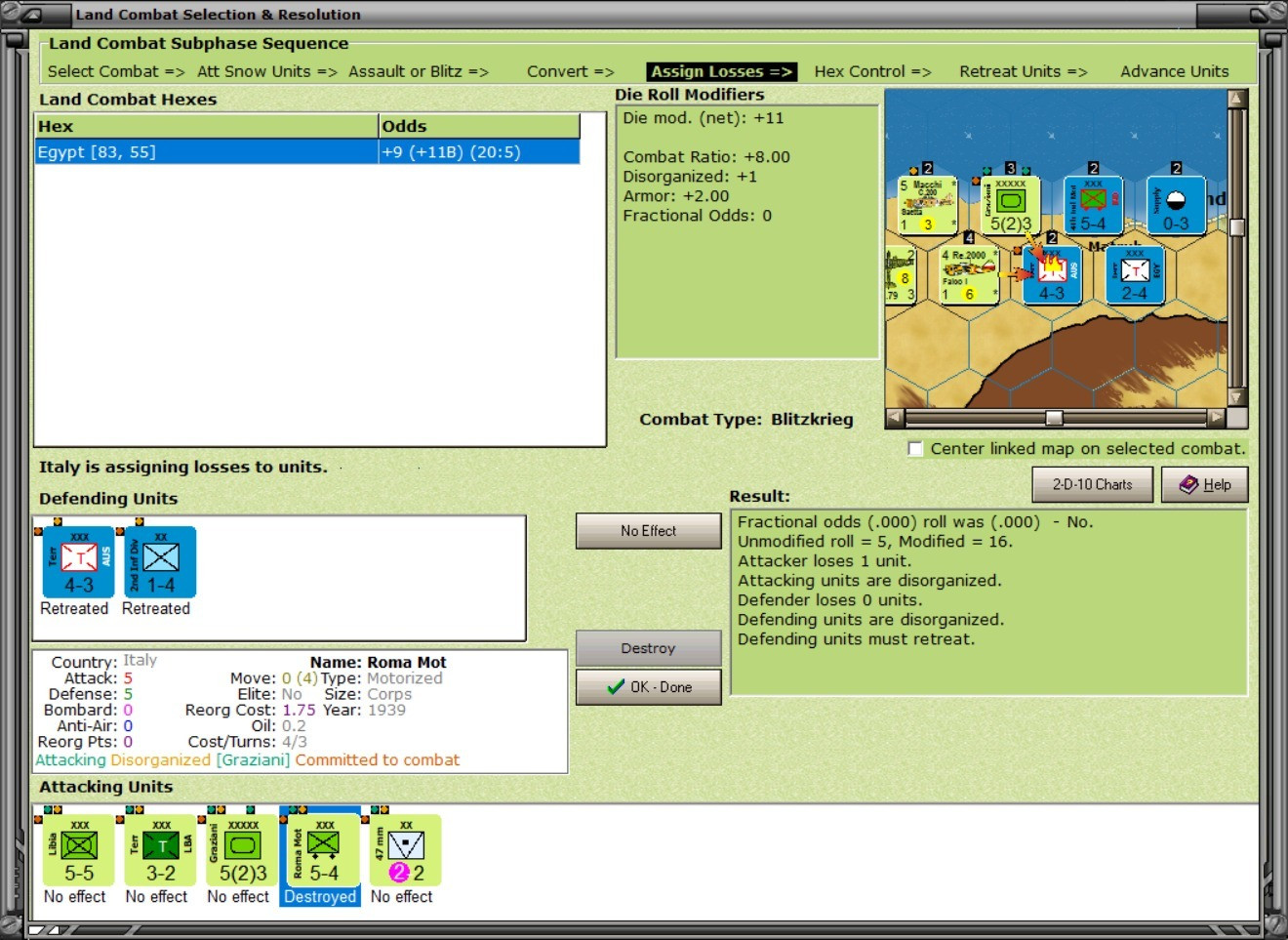Screen dimensions: 1288x940
Task: Click the Re.2000 Falco aircraft on the map
Action: point(969,274)
